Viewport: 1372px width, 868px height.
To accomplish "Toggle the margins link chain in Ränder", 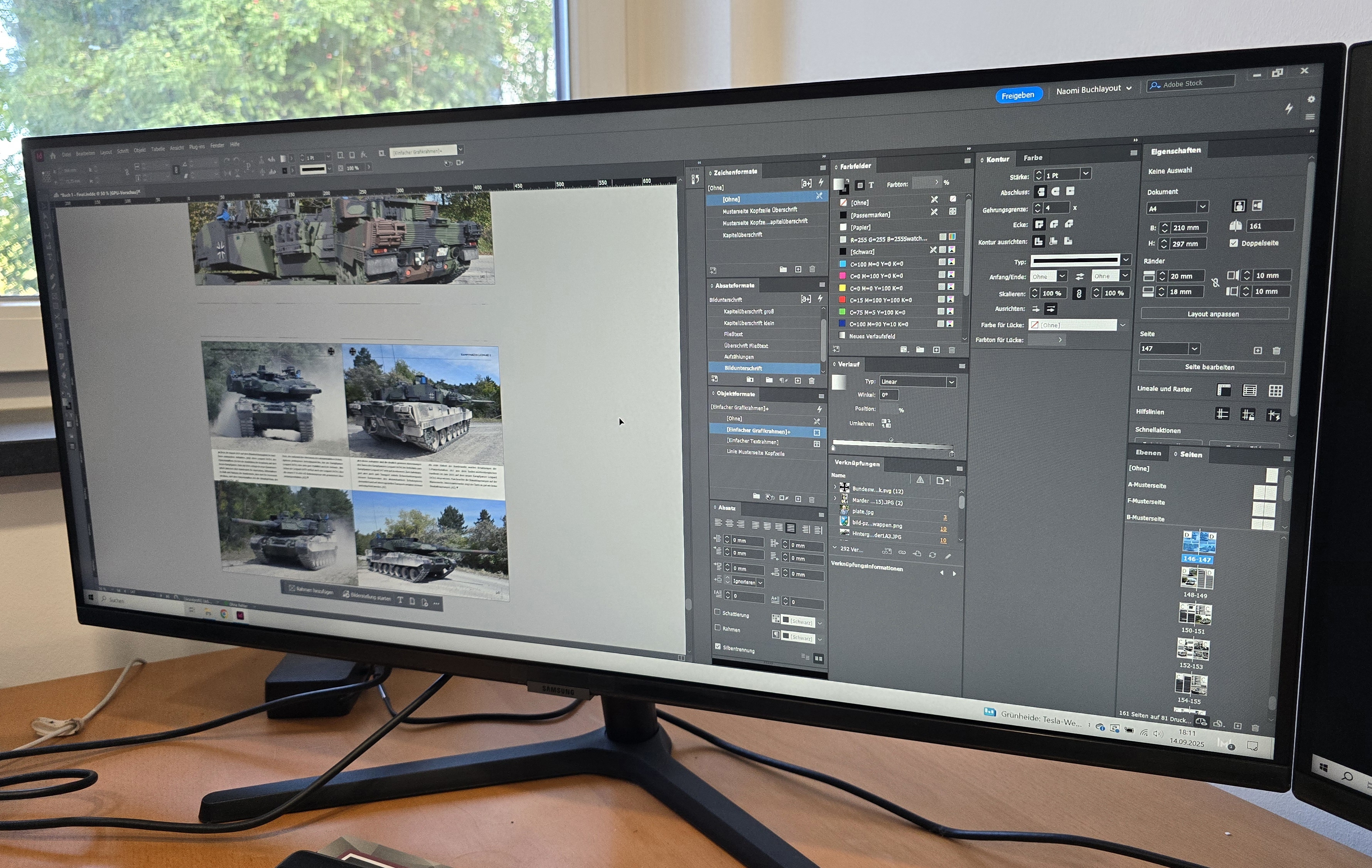I will pos(1215,283).
